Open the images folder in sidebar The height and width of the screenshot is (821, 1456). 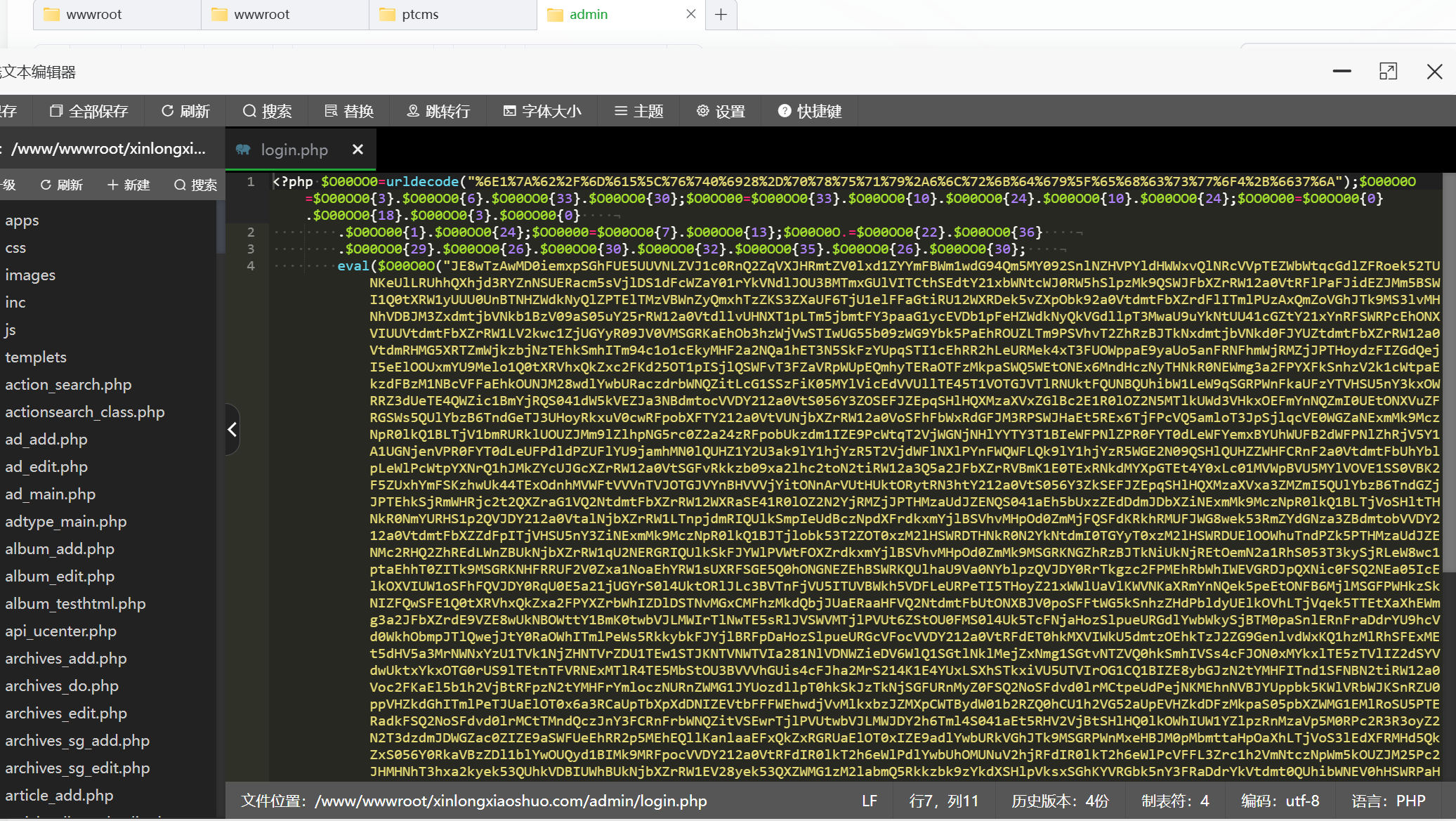pyautogui.click(x=30, y=275)
